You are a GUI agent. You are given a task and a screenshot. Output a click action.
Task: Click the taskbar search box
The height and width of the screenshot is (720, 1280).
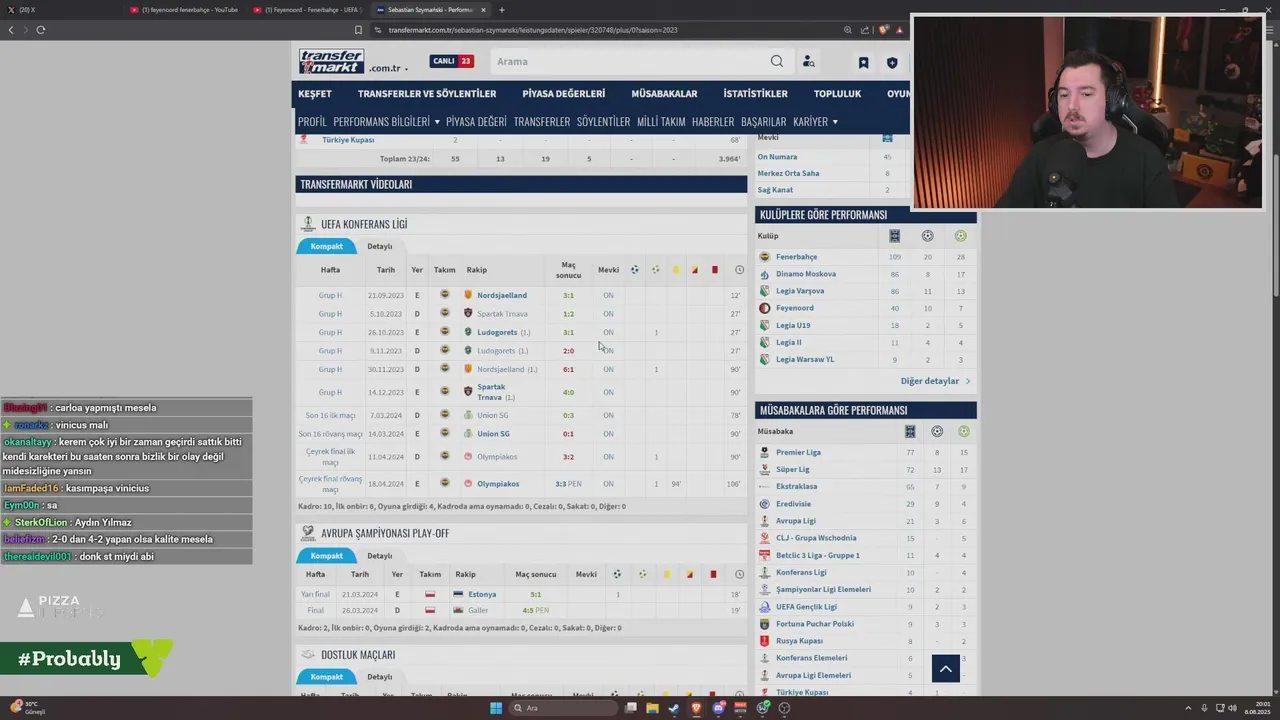pos(562,708)
